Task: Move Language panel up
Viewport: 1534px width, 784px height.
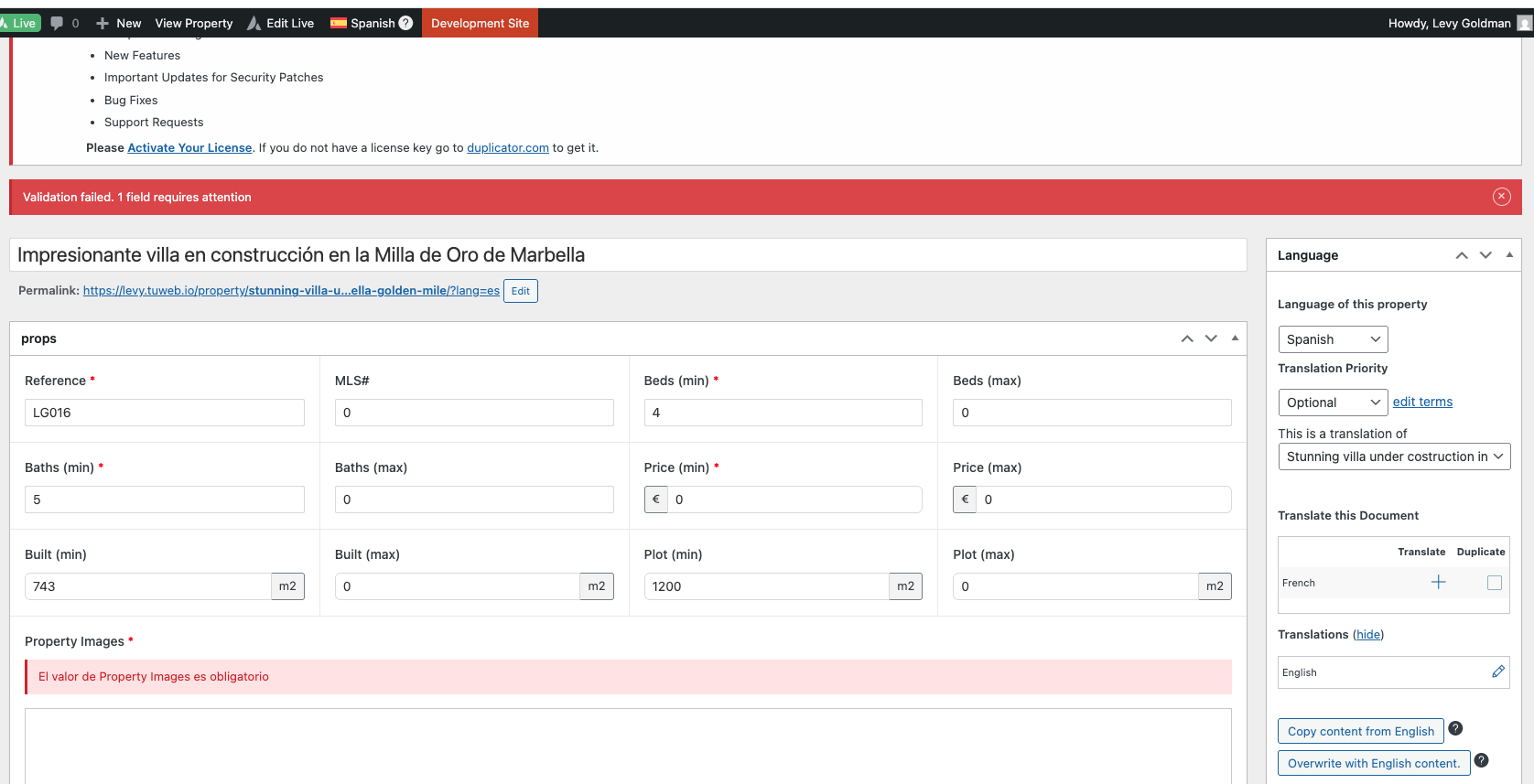Action: point(1462,255)
